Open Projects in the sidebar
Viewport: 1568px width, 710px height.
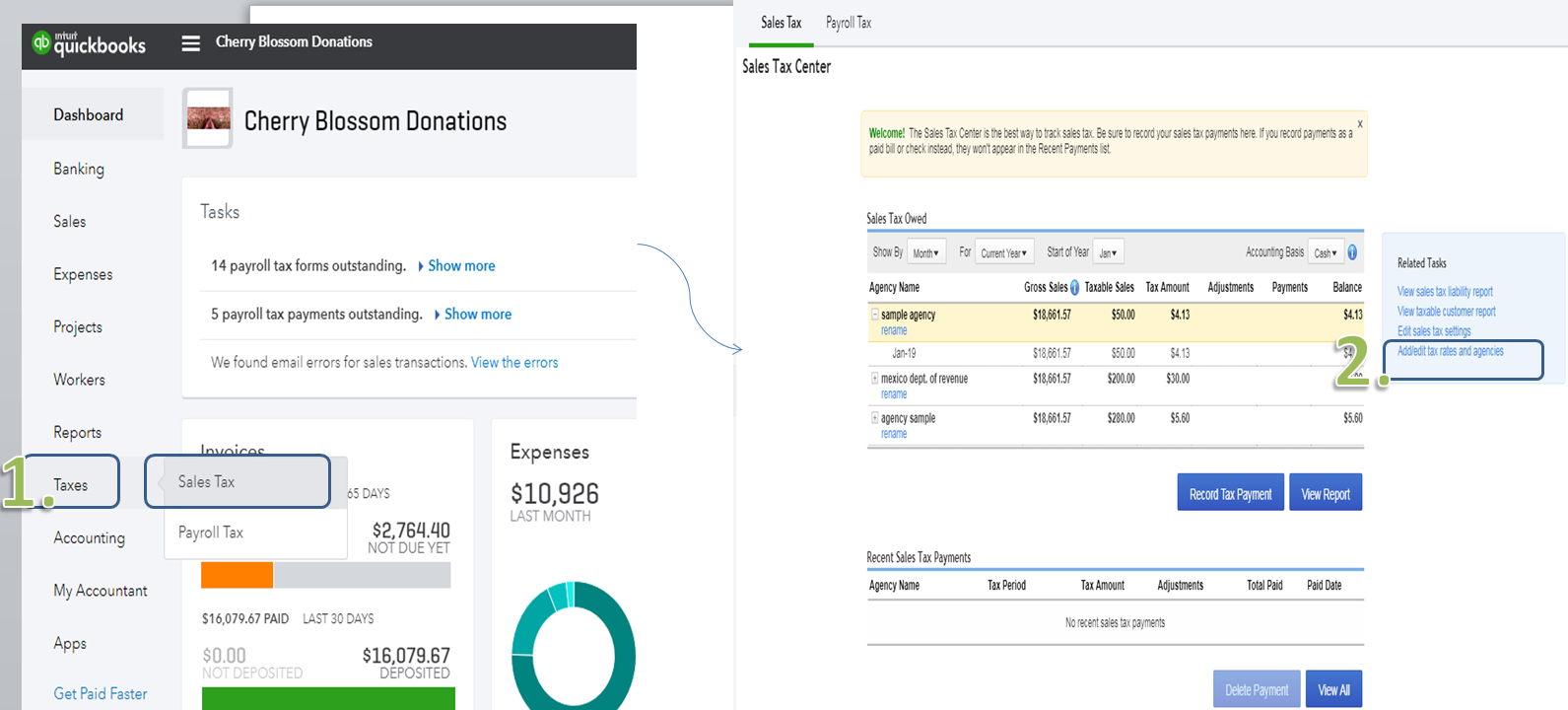tap(78, 327)
